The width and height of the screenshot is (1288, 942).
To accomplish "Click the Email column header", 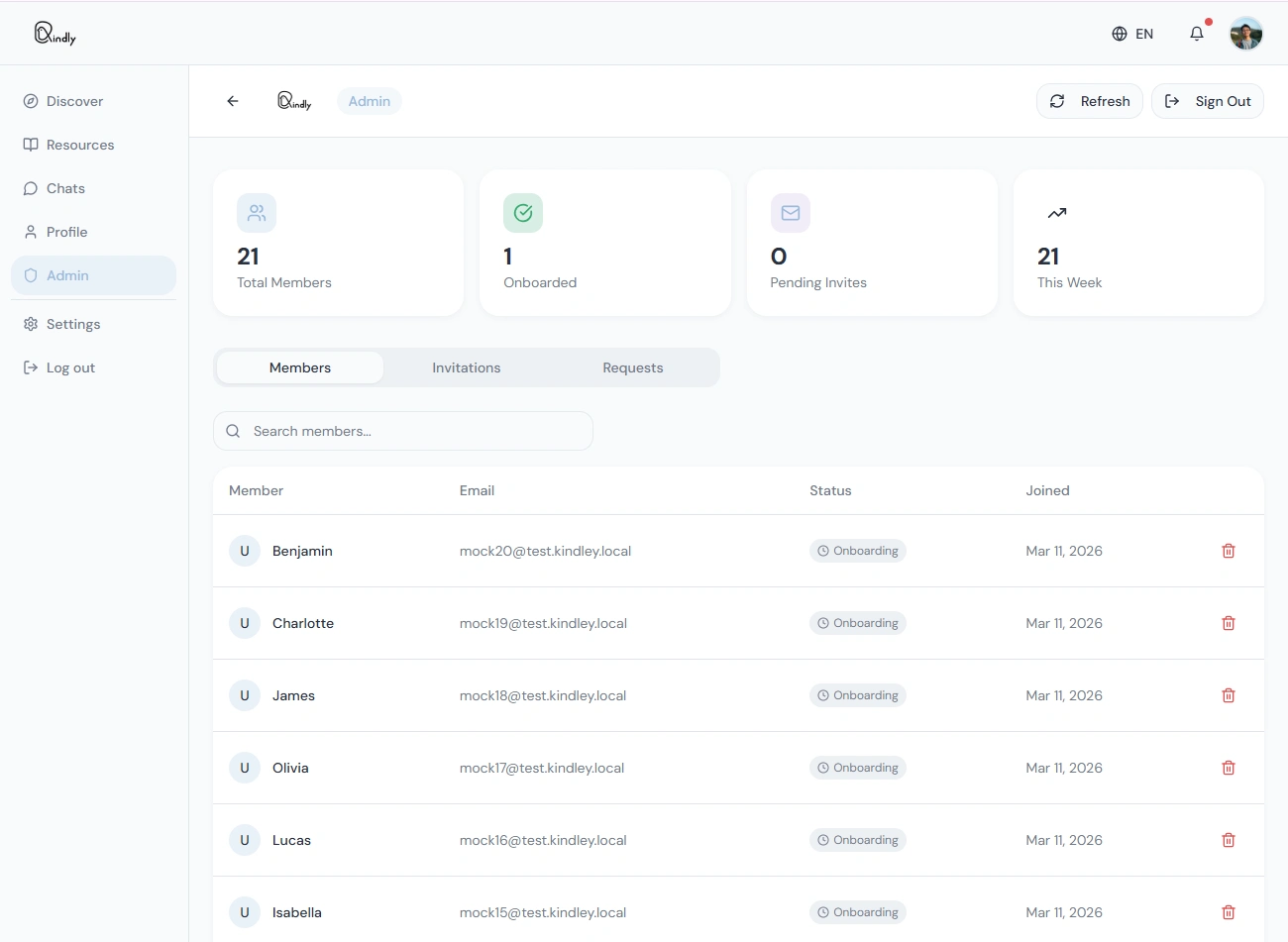I will click(477, 490).
